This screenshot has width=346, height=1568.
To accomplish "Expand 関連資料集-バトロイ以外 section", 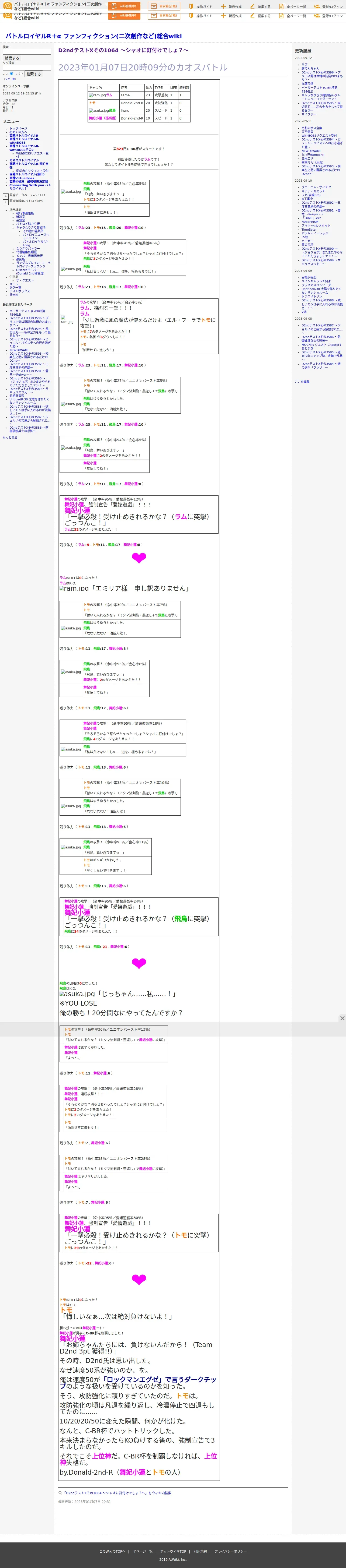I will click(5, 202).
